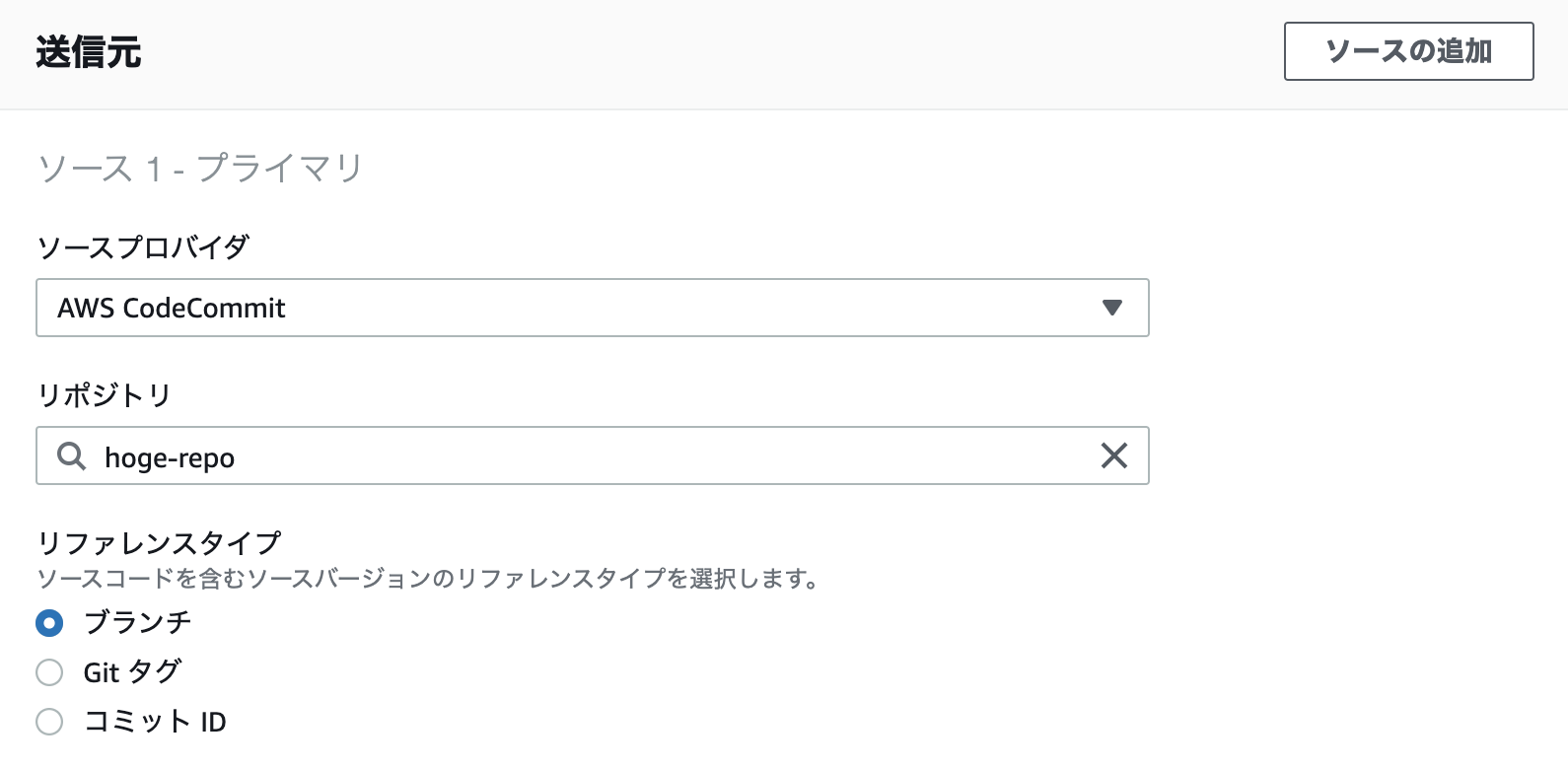
Task: Clear the repository field with the X
Action: (x=1114, y=455)
